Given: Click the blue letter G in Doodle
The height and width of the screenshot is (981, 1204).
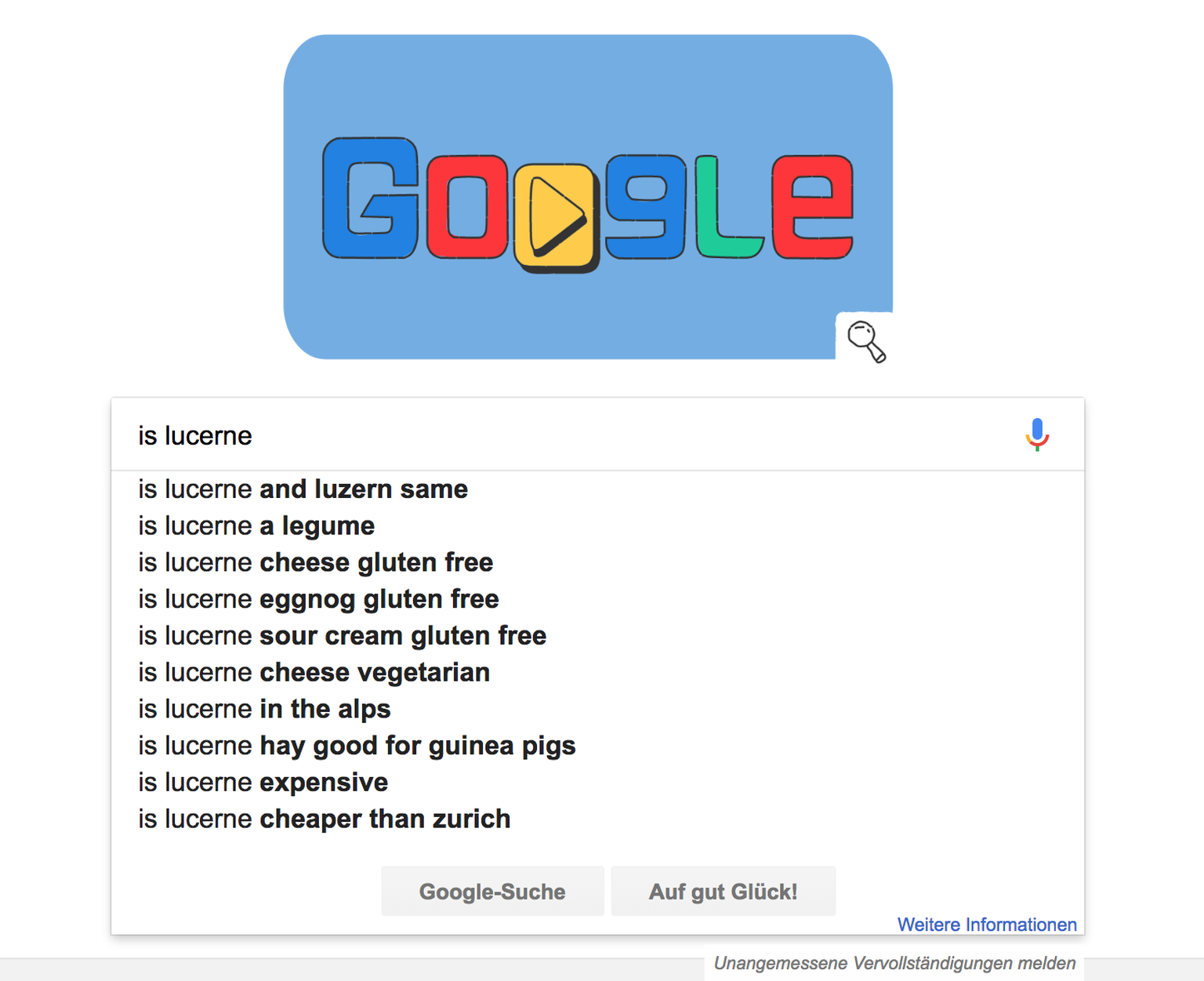Looking at the screenshot, I should click(x=370, y=198).
